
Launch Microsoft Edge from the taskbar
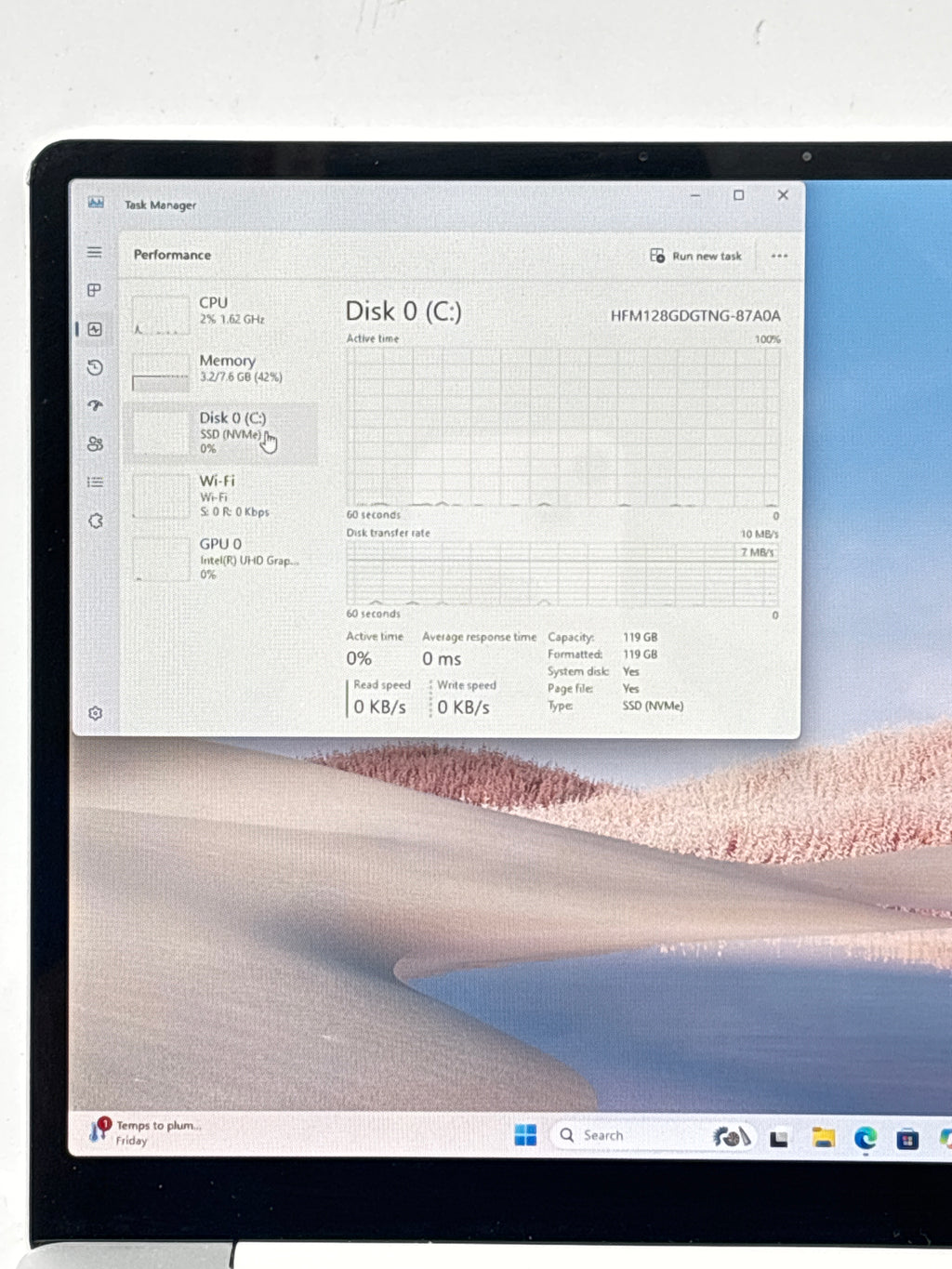click(866, 1138)
